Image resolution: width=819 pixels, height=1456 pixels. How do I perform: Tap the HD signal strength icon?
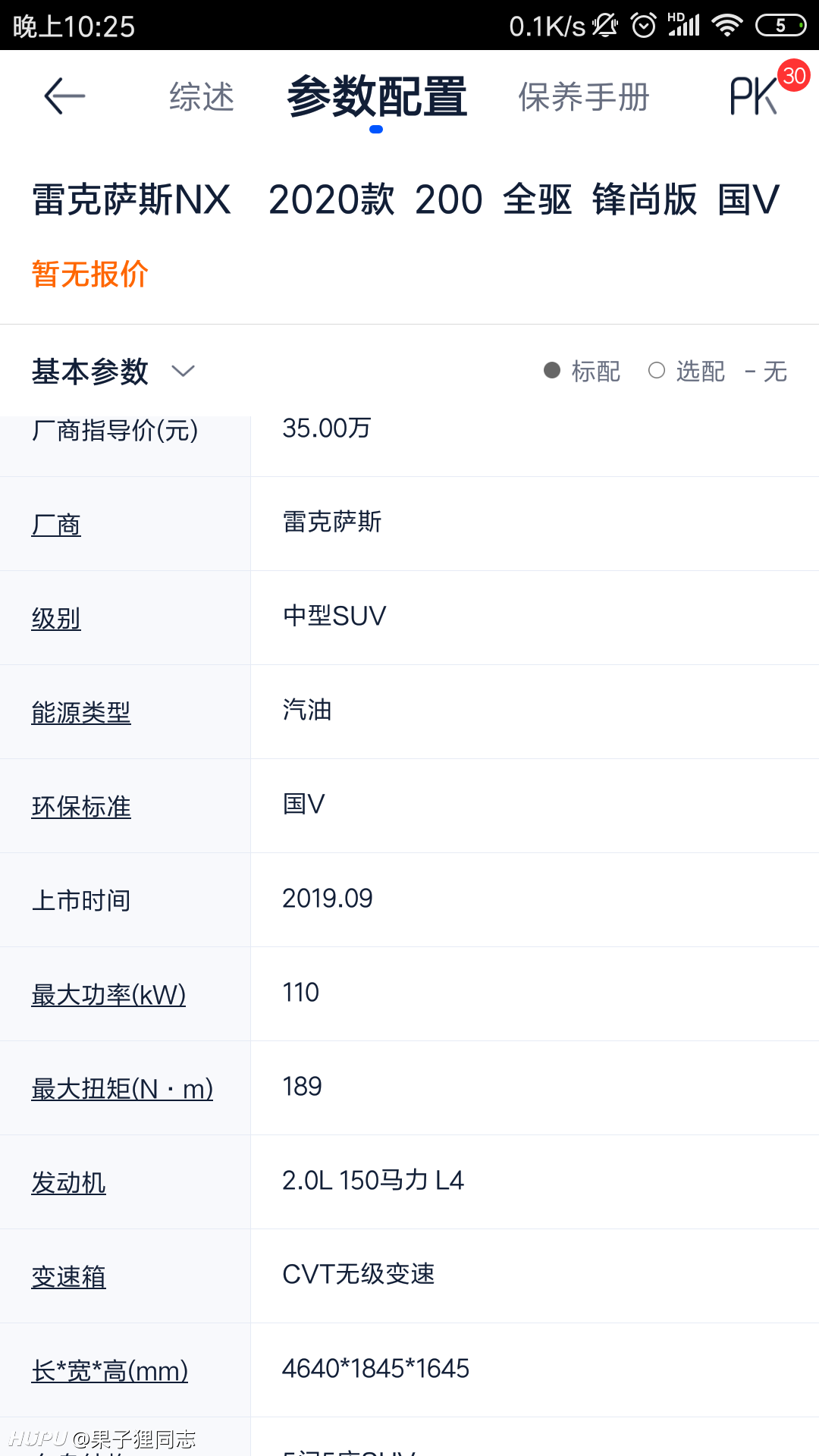point(683,24)
